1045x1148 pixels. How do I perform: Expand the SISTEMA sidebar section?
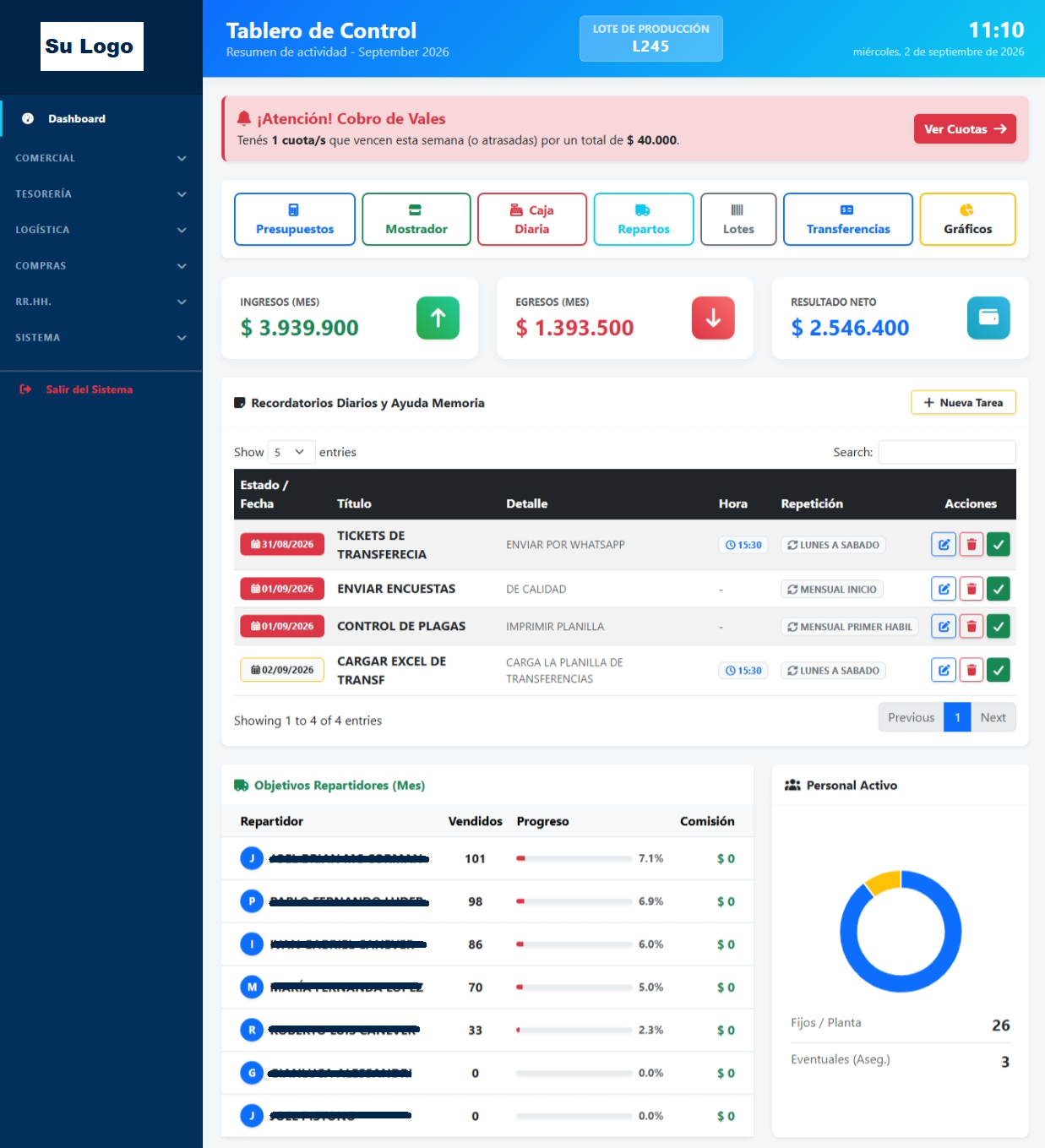click(x=101, y=338)
